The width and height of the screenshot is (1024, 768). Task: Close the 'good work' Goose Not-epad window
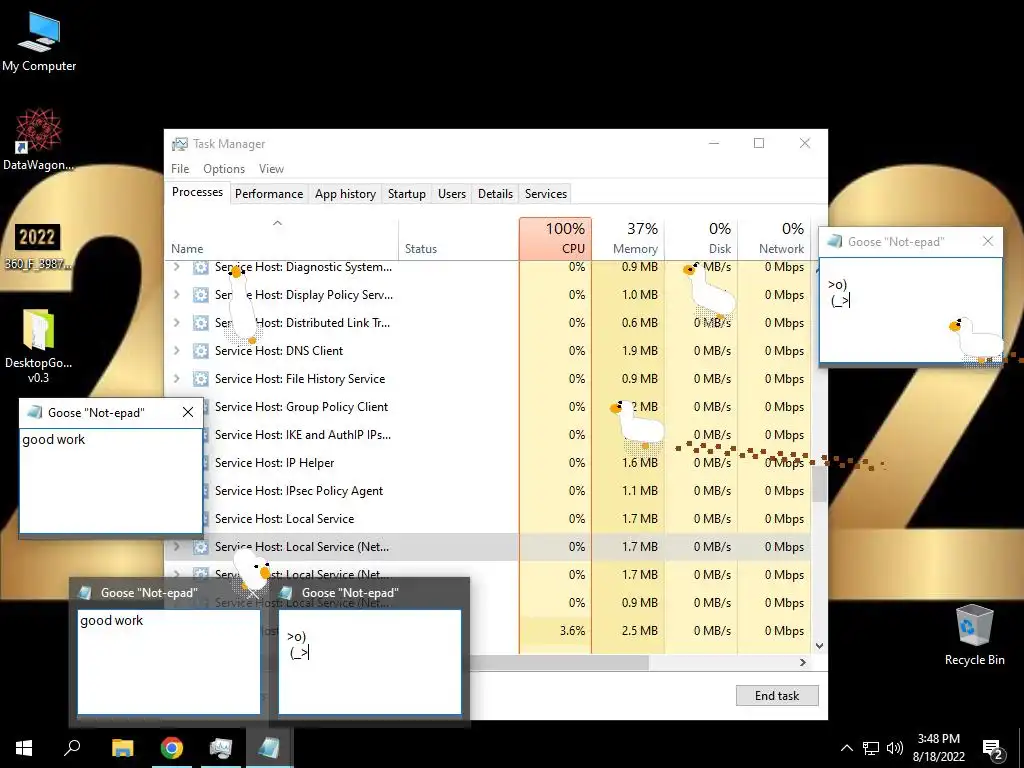[x=188, y=412]
